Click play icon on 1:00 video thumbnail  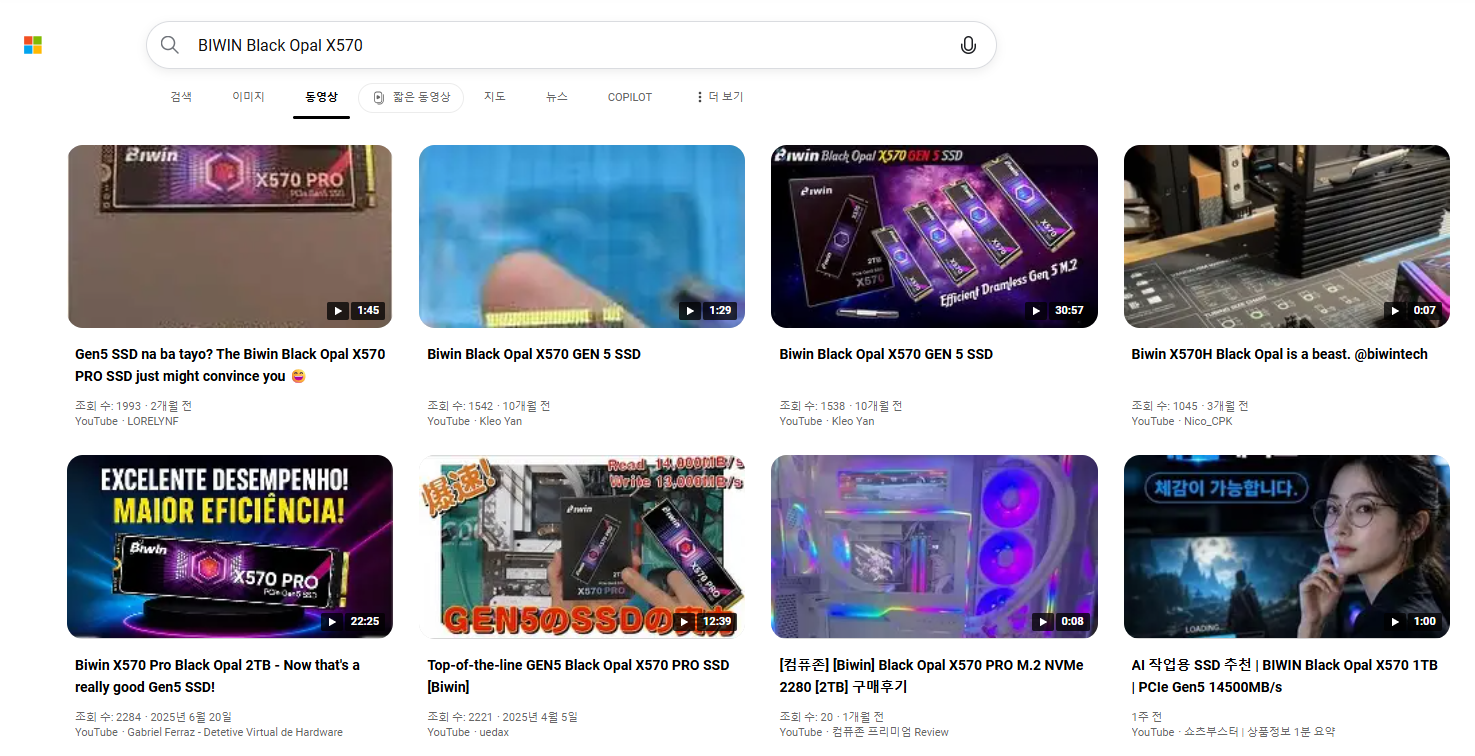1395,622
